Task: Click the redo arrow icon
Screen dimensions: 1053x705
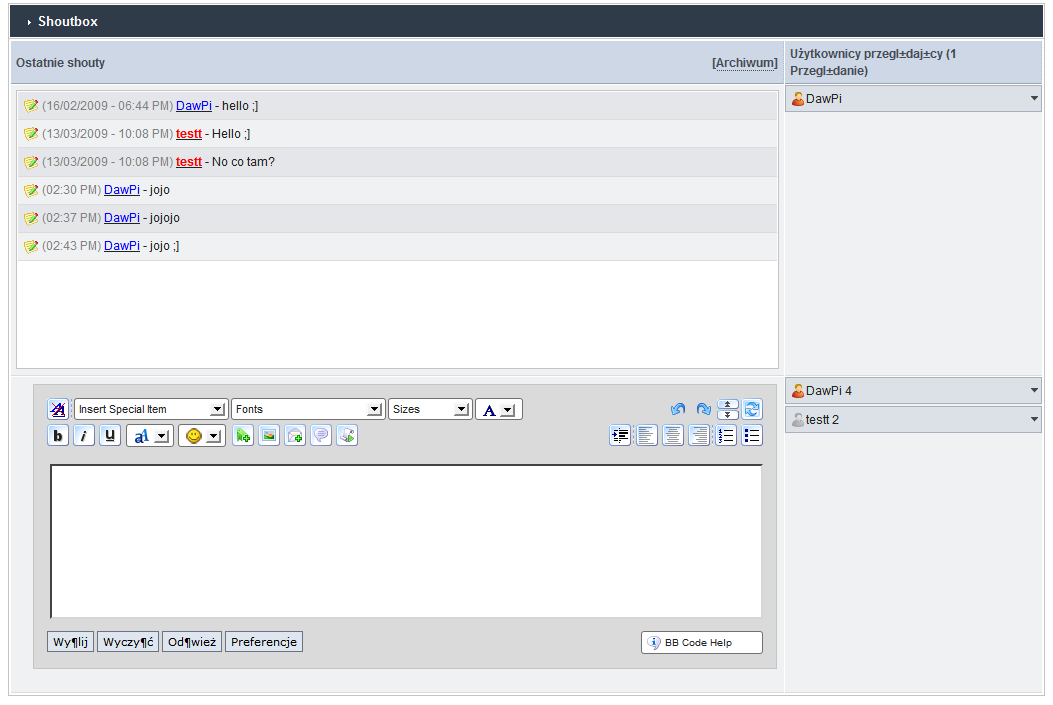Action: pyautogui.click(x=704, y=409)
